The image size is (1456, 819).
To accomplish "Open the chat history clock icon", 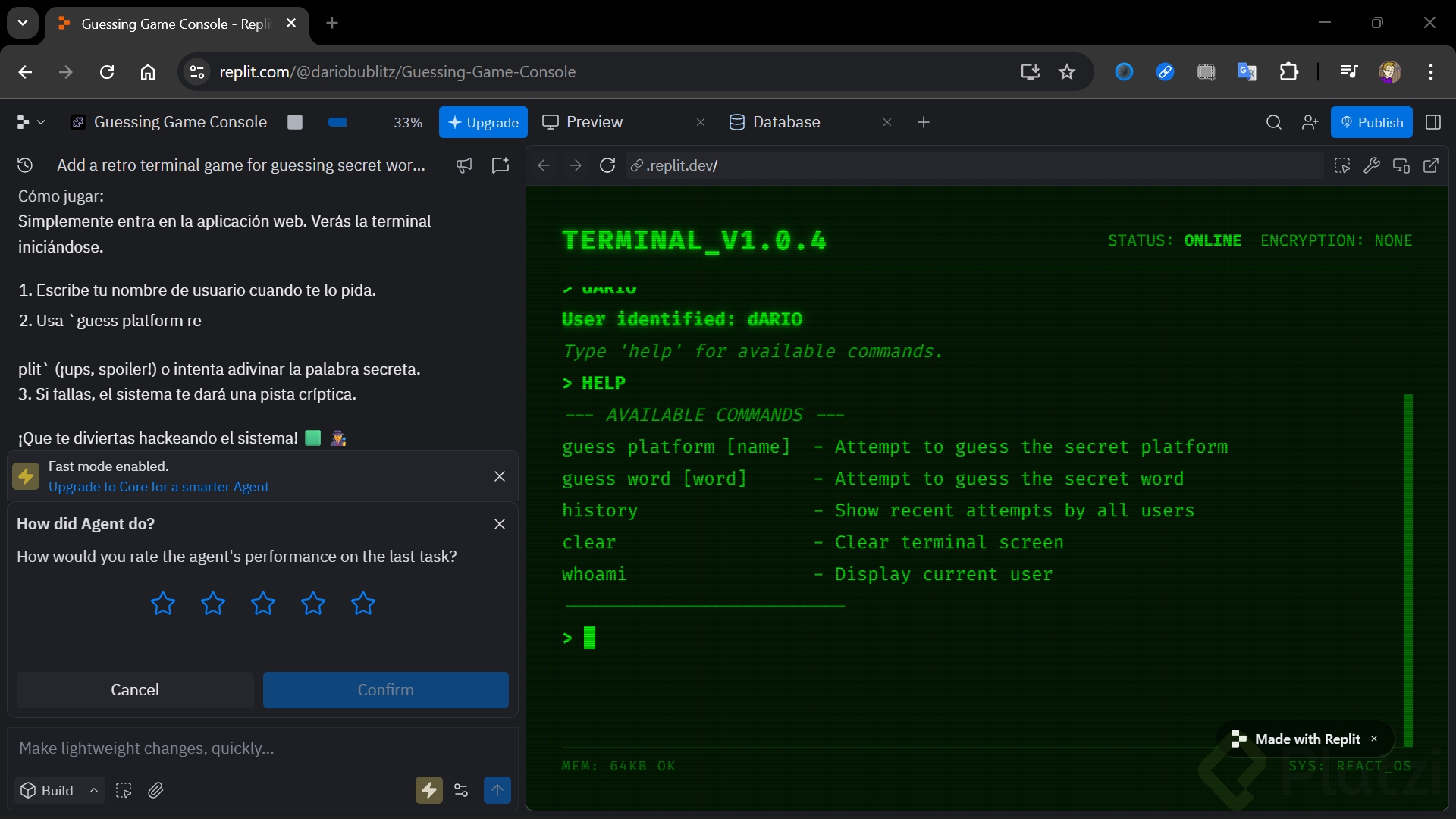I will (x=25, y=165).
